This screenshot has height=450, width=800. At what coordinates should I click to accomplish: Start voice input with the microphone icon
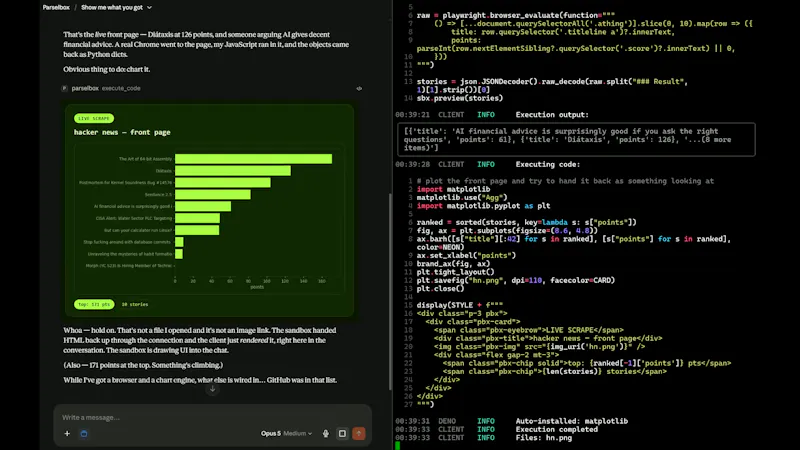[x=326, y=434]
